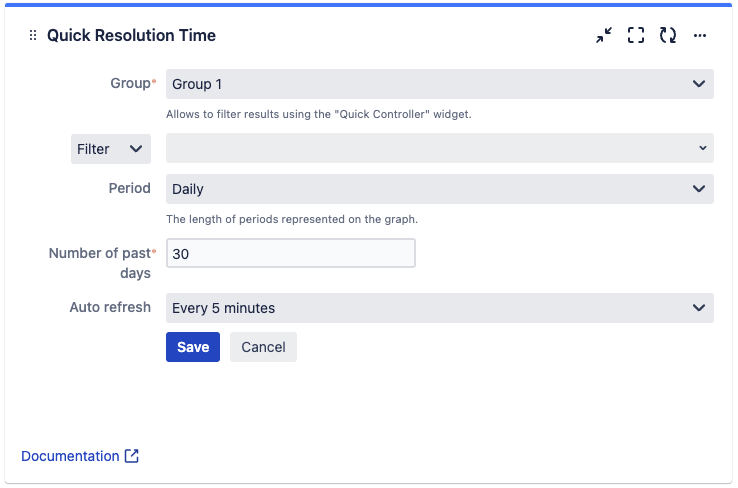Click the Auto refresh label
The height and width of the screenshot is (488, 738).
tap(110, 307)
